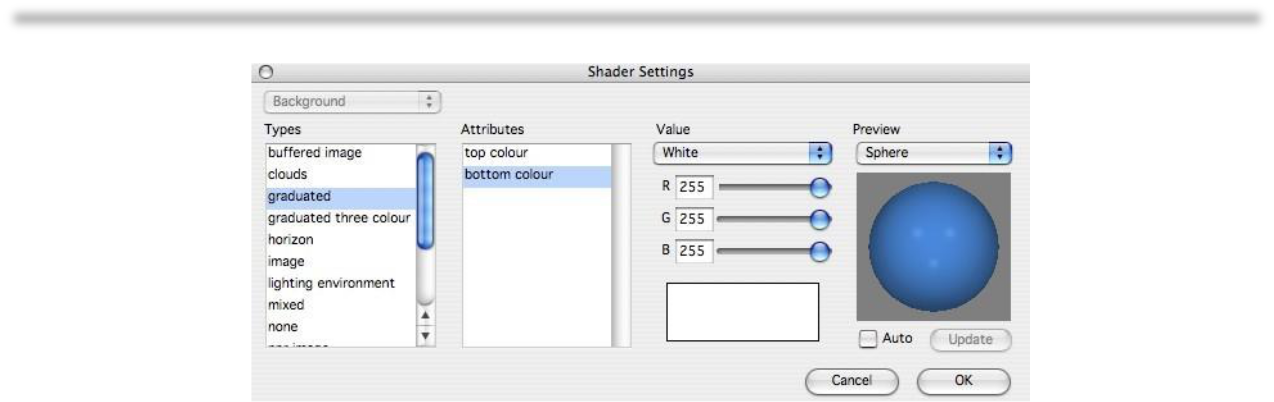Click the R channel slider knob
Screen dimensions: 1274x402
click(x=820, y=186)
